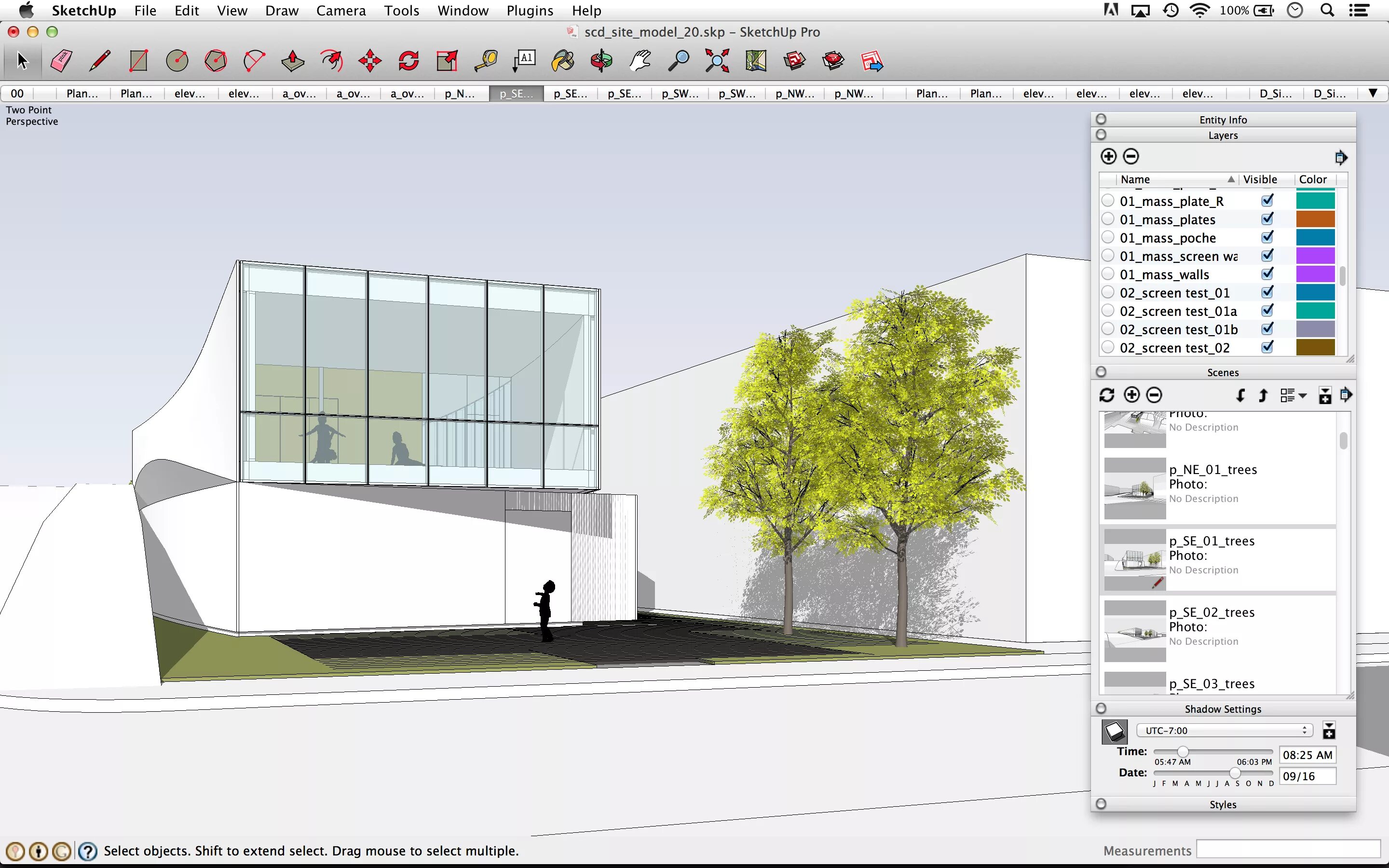
Task: Expand the Styles panel header
Action: coord(1223,804)
